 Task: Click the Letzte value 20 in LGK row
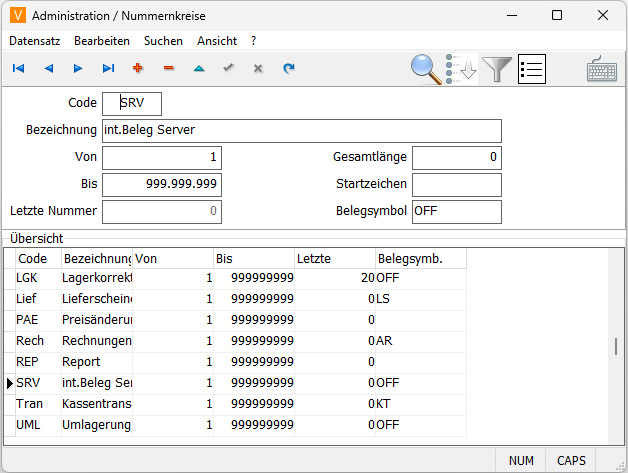point(335,278)
